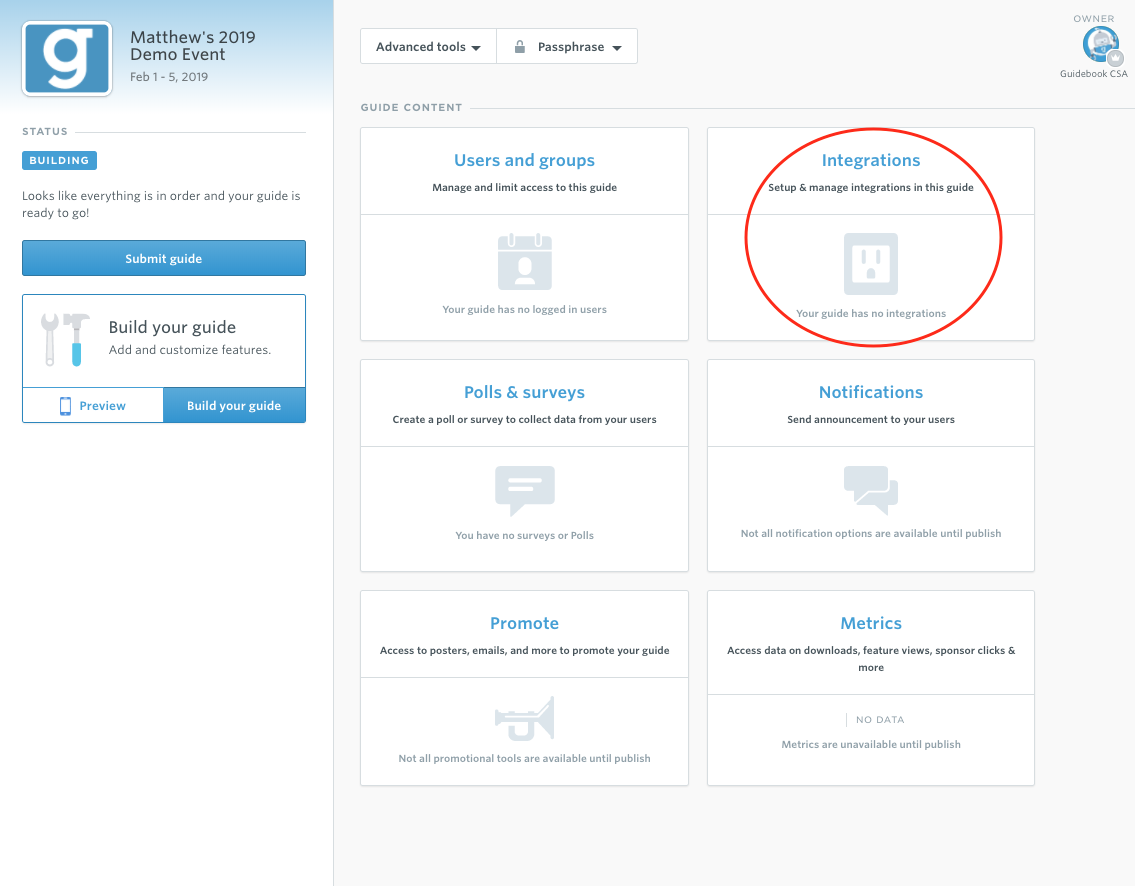Click 'Create a poll or survey' description
Image resolution: width=1135 pixels, height=886 pixels.
coord(525,420)
